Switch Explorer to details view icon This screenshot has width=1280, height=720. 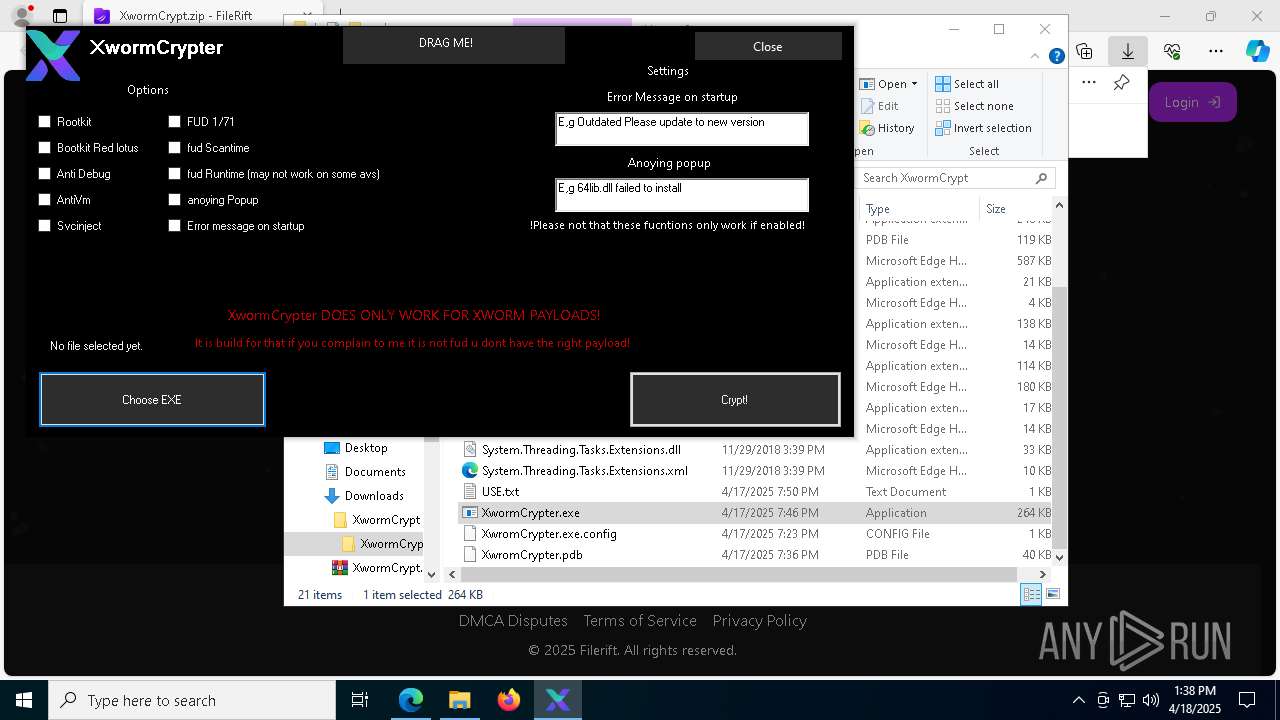click(1031, 595)
